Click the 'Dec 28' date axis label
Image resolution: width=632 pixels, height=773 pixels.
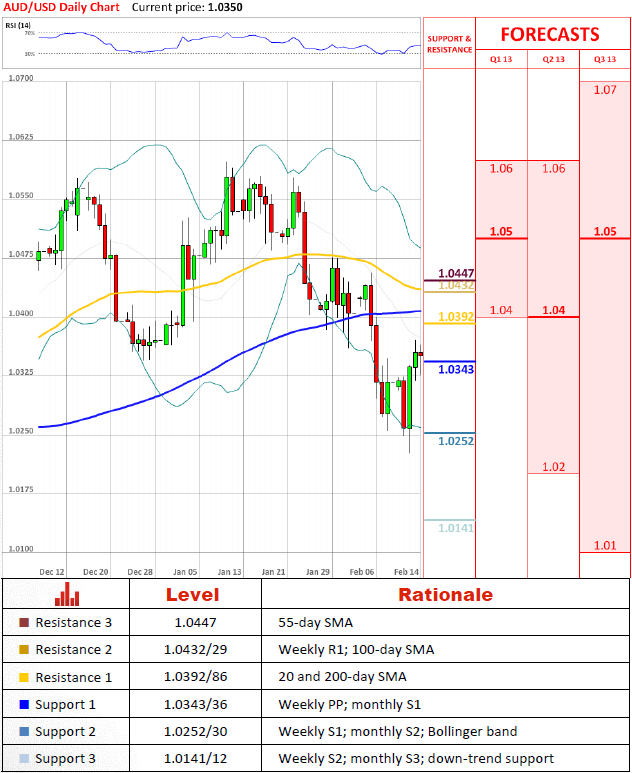pyautogui.click(x=140, y=572)
